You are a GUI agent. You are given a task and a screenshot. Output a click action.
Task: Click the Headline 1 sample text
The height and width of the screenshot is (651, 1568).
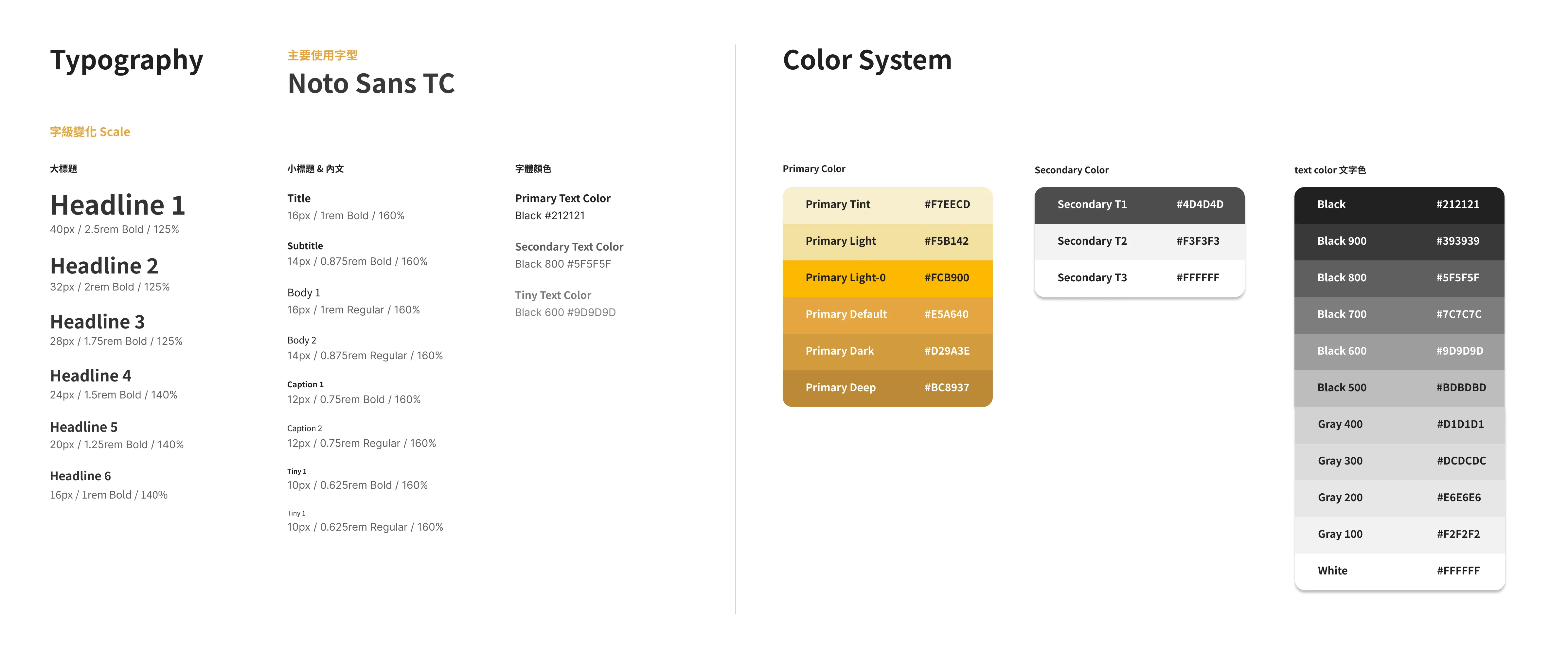point(117,206)
